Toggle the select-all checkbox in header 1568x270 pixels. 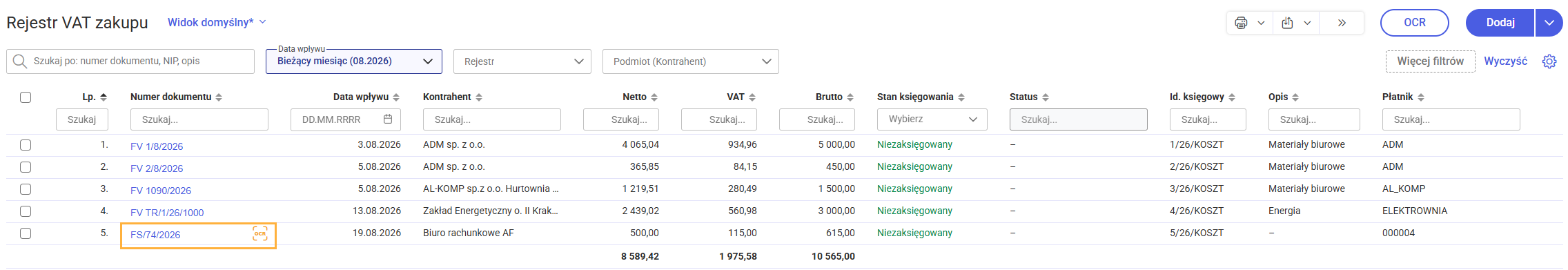pyautogui.click(x=26, y=97)
